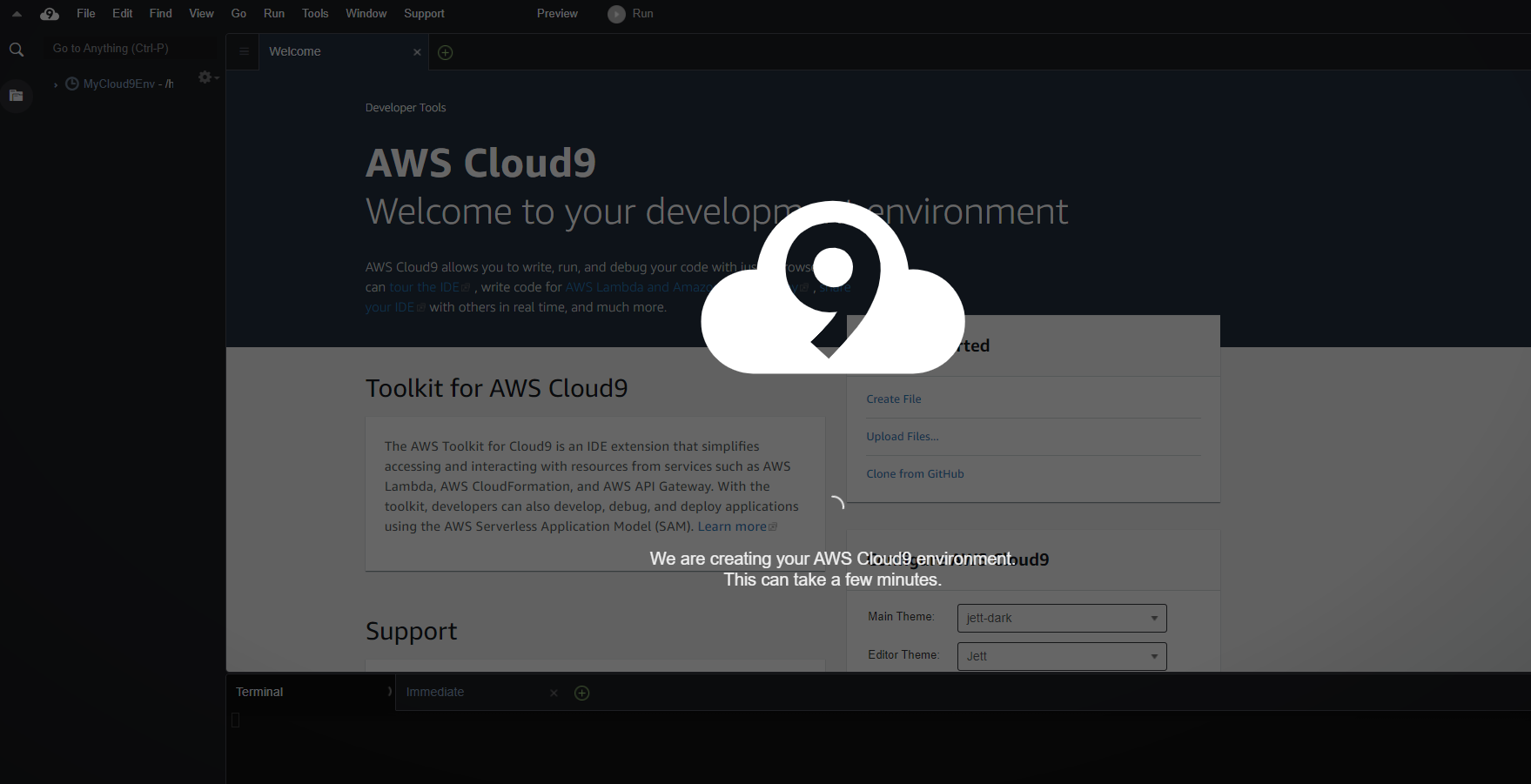The height and width of the screenshot is (784, 1531).
Task: Open the Window menu
Action: coord(366,14)
